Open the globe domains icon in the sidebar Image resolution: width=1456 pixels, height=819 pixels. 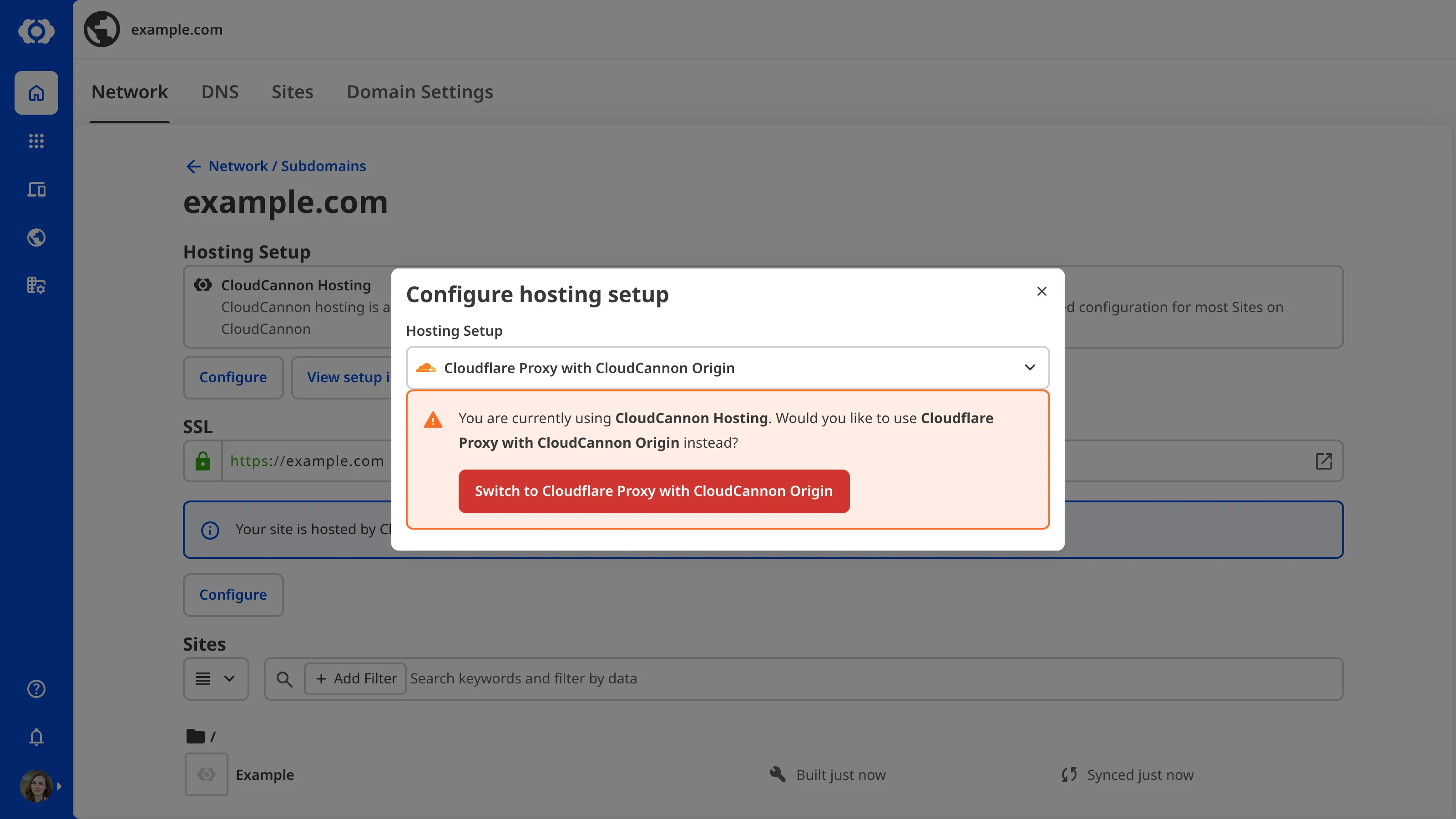tap(36, 238)
